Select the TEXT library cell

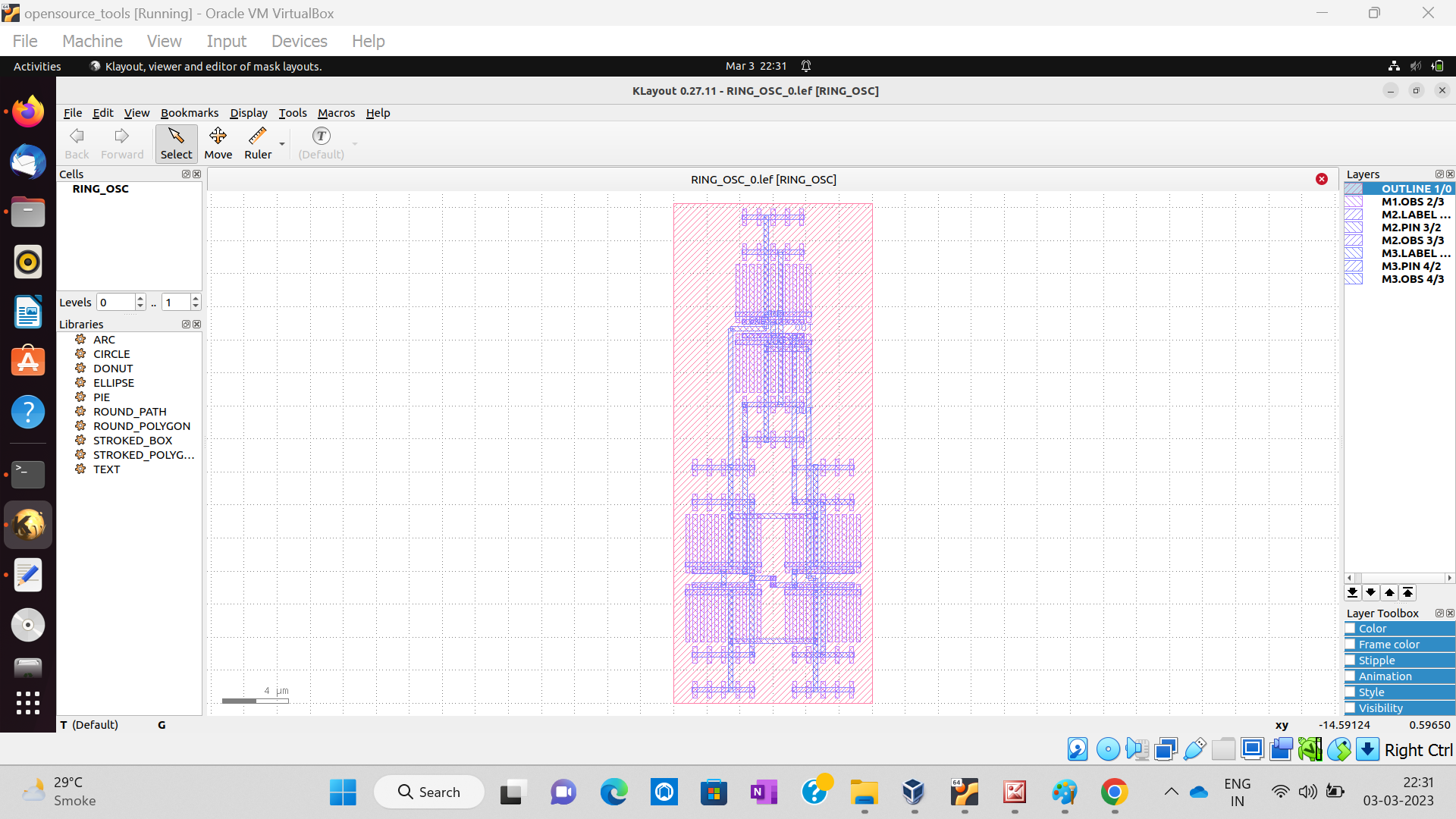tap(106, 469)
